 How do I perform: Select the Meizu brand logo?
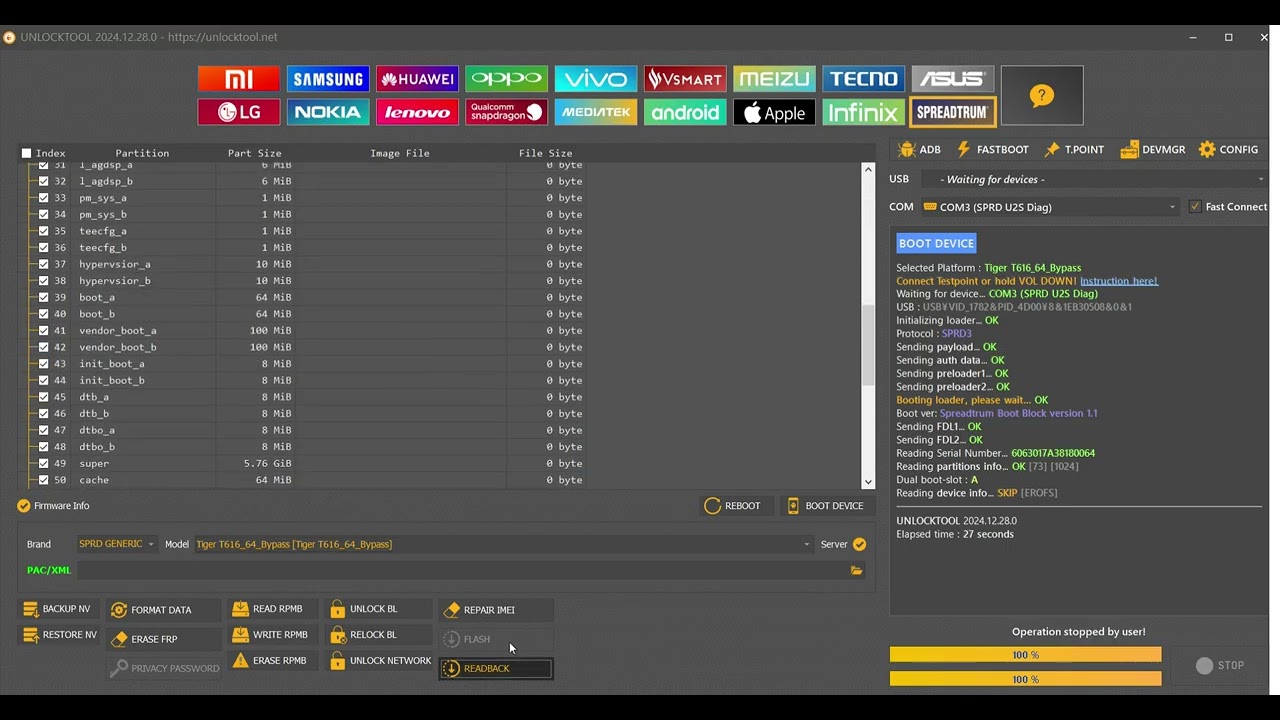pos(774,79)
